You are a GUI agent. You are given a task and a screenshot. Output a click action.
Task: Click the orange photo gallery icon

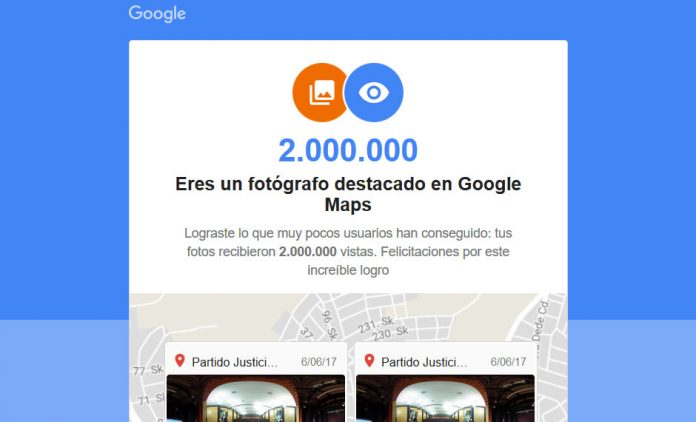click(x=320, y=92)
